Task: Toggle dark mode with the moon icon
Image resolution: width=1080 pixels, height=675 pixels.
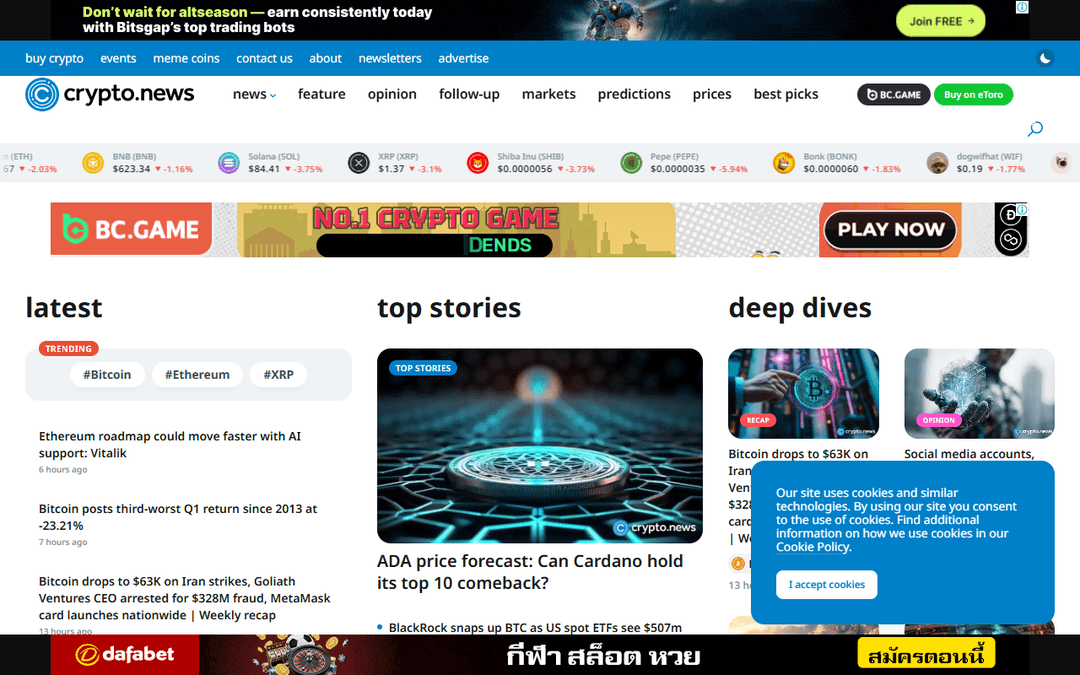Action: 1045,59
